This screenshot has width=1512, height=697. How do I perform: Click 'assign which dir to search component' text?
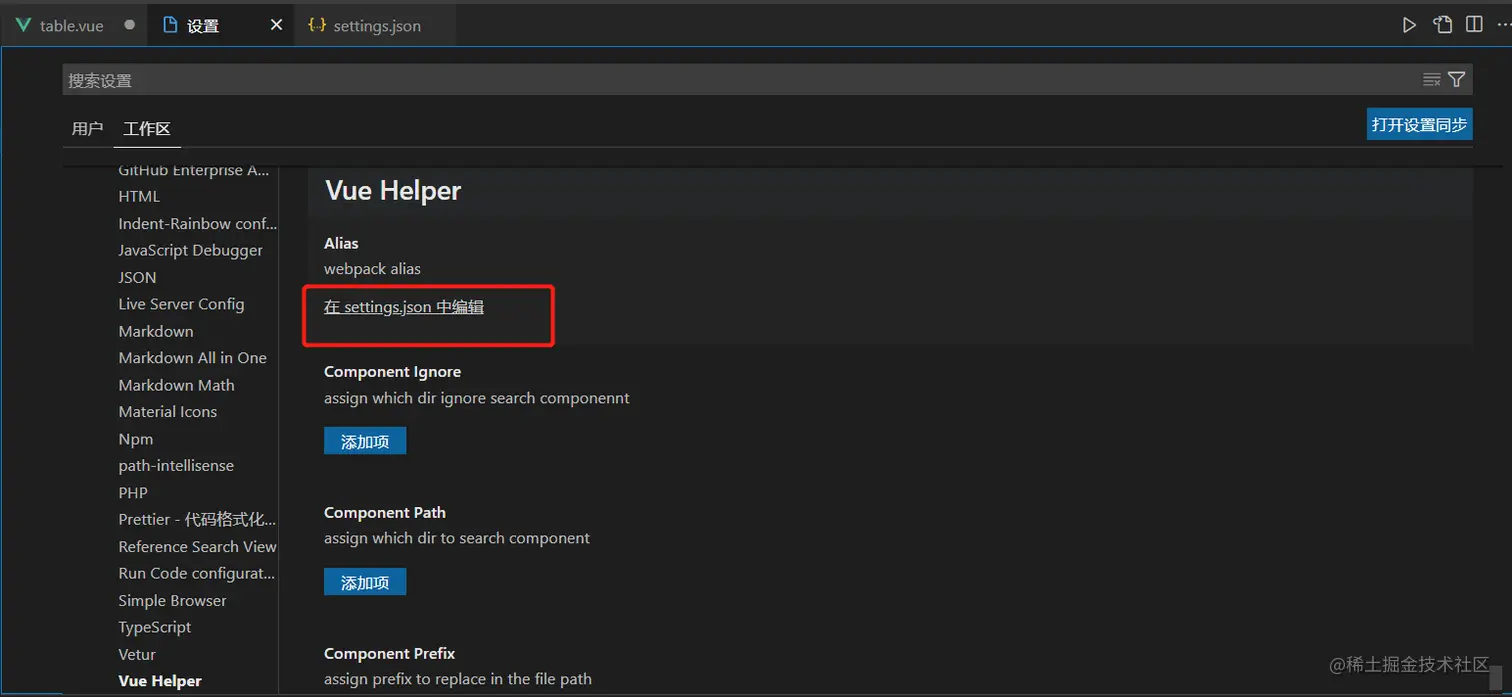click(x=457, y=538)
